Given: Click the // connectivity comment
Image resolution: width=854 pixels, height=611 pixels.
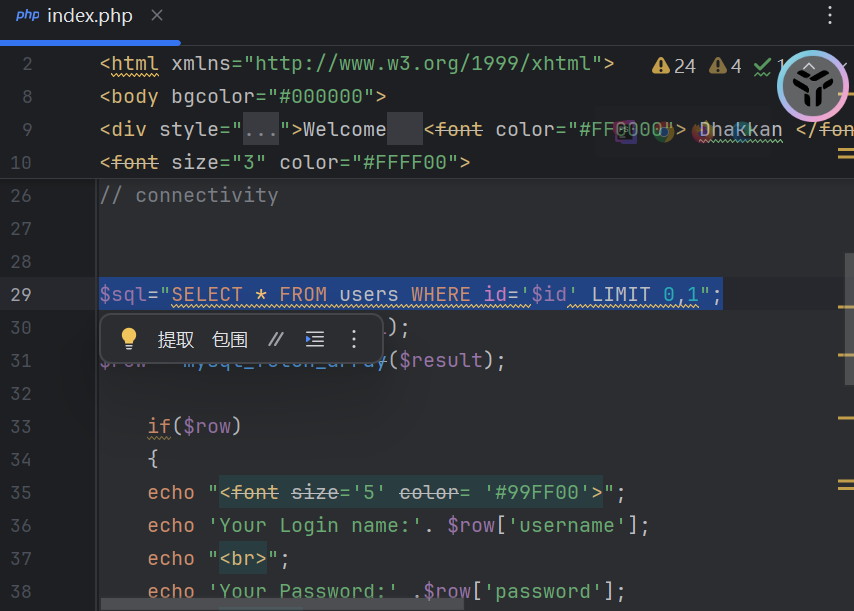Looking at the screenshot, I should [x=188, y=195].
